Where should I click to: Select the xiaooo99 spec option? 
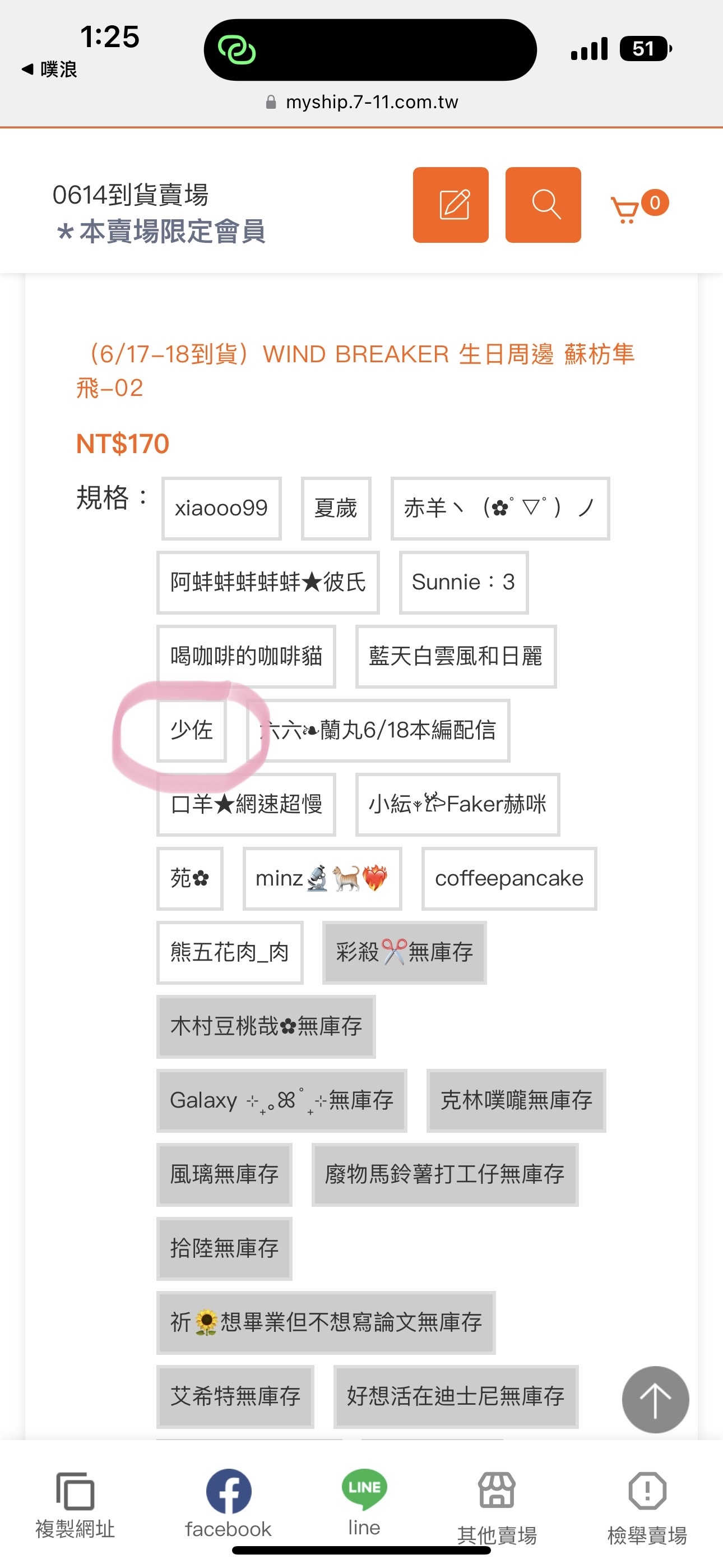221,508
